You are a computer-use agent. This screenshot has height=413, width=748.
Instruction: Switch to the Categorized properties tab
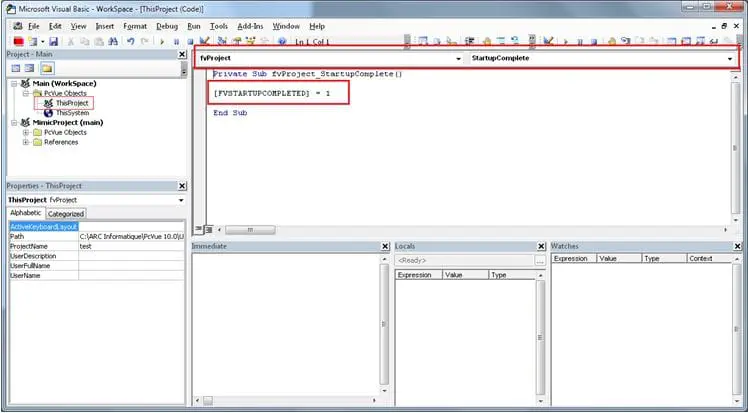coord(66,213)
